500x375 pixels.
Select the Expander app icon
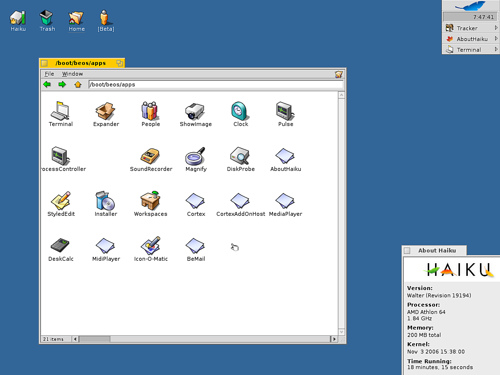[105, 111]
